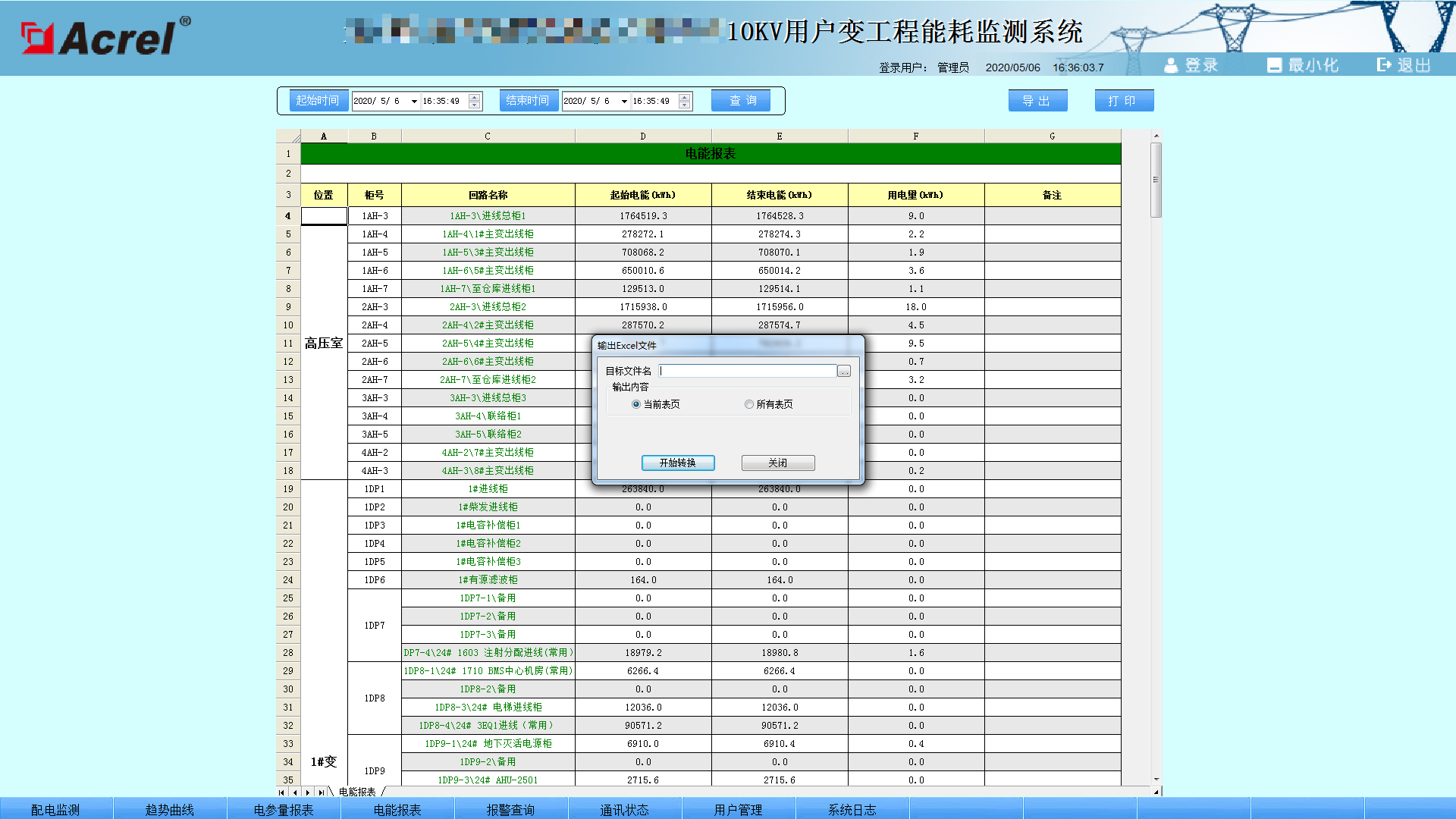Viewport: 1456px width, 819px height.
Task: Go to first sheet using navigation arrow
Action: (x=282, y=792)
